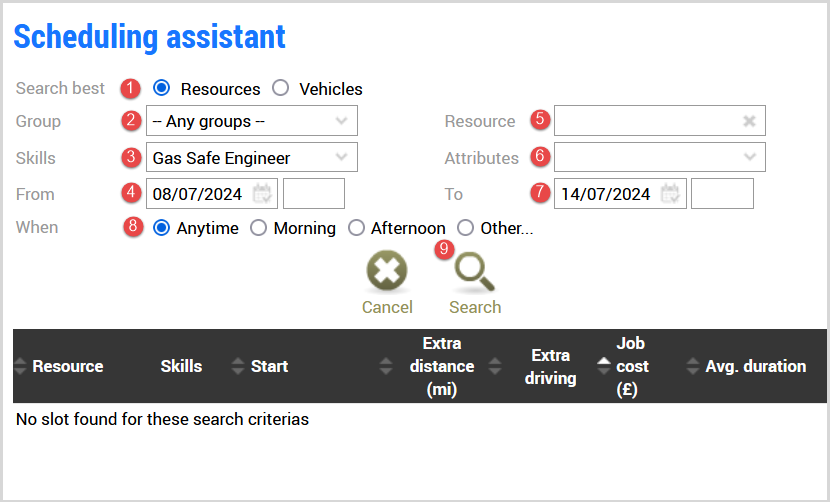This screenshot has width=830, height=502.
Task: Select the Morning radio option
Action: click(x=258, y=228)
